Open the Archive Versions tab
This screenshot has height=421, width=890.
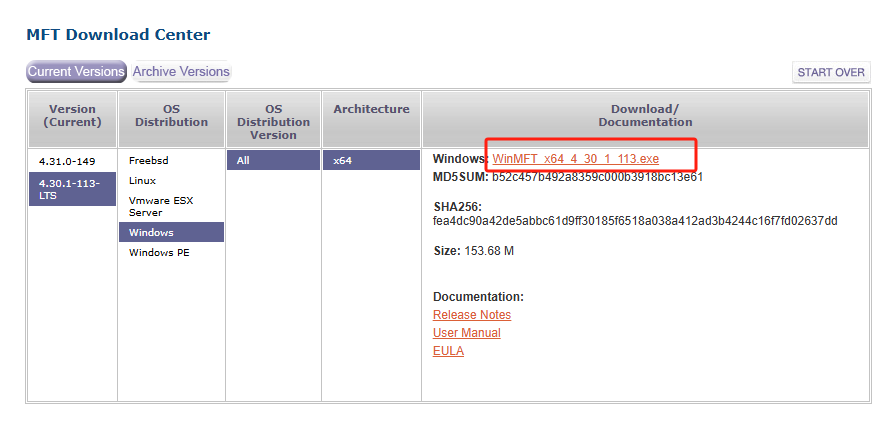[180, 71]
